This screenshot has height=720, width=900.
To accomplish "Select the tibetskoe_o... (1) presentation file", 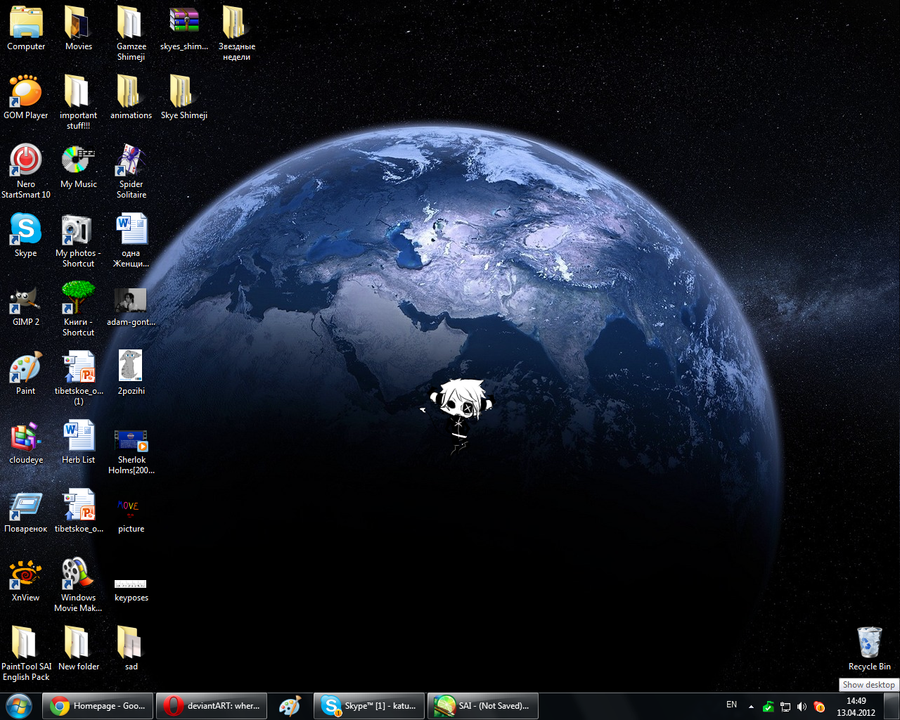I will 79,378.
